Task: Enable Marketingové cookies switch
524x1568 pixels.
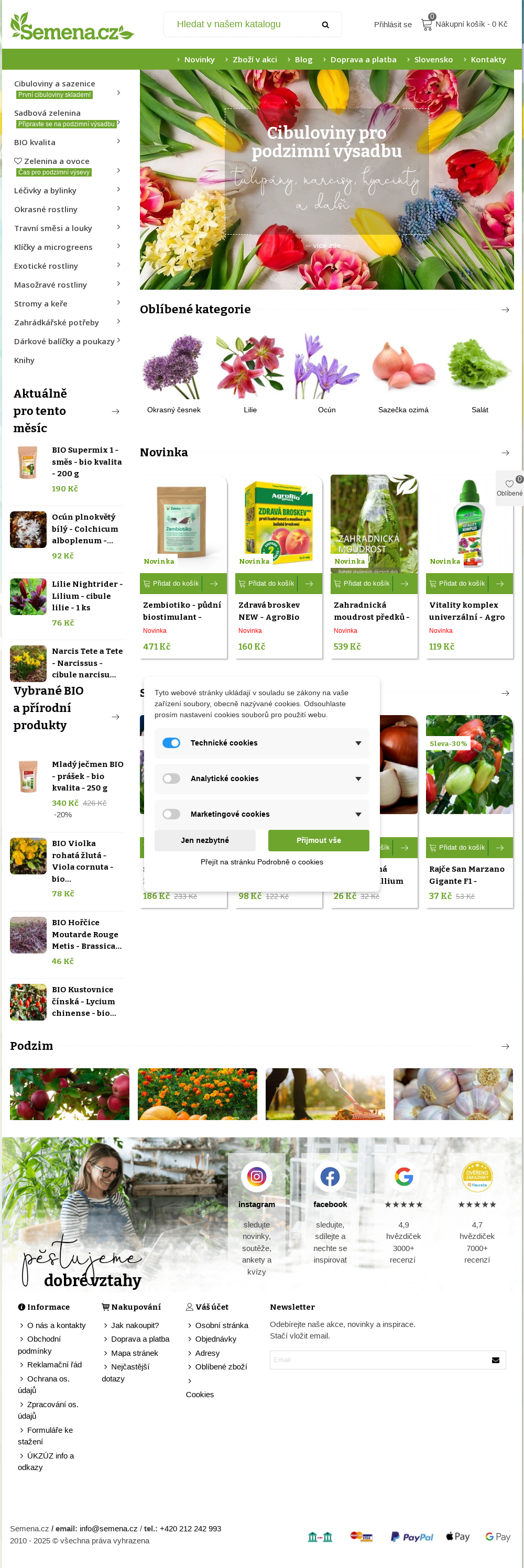Action: (x=172, y=814)
